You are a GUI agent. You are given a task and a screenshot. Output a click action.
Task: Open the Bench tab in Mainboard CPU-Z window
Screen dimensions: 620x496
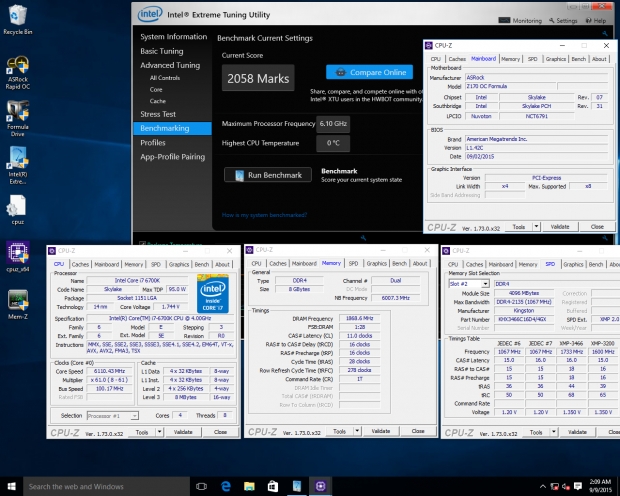tap(578, 59)
